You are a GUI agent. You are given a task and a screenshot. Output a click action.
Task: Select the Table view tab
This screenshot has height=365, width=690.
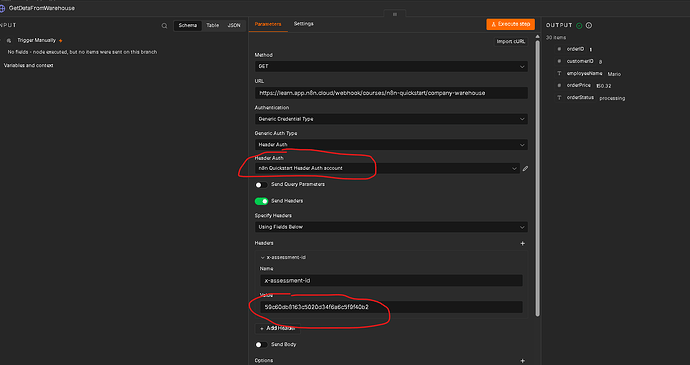point(213,26)
